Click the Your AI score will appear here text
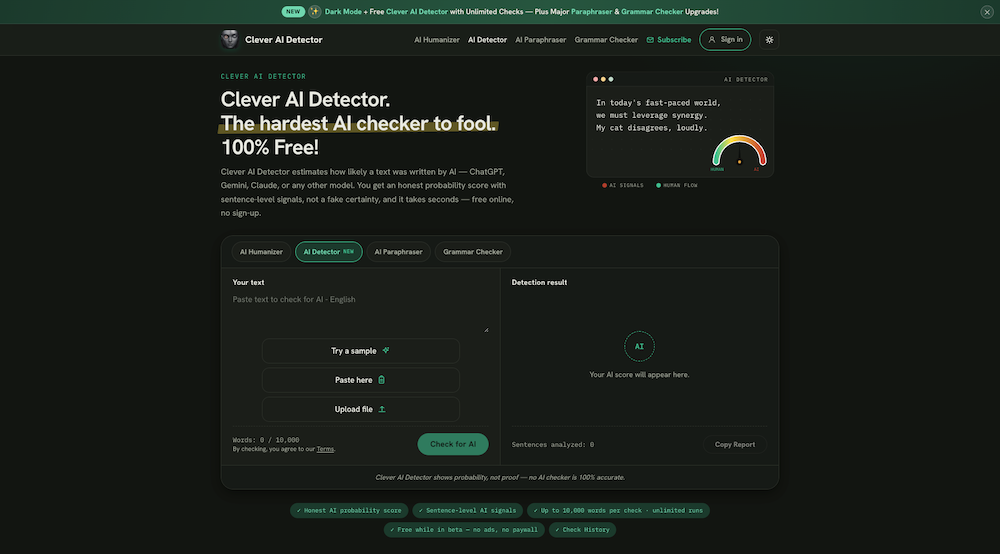 coord(639,375)
